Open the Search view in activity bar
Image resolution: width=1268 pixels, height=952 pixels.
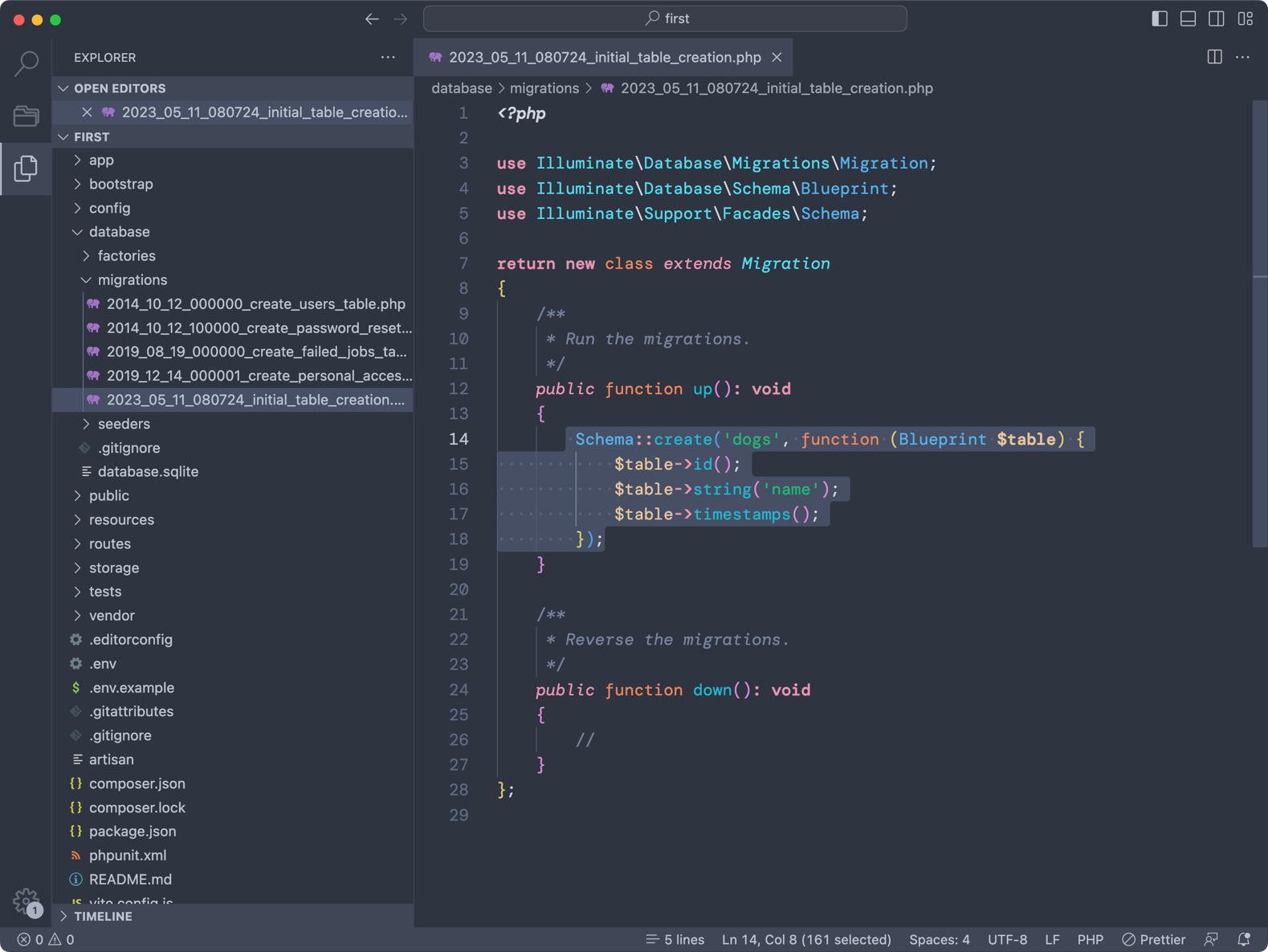pos(27,63)
